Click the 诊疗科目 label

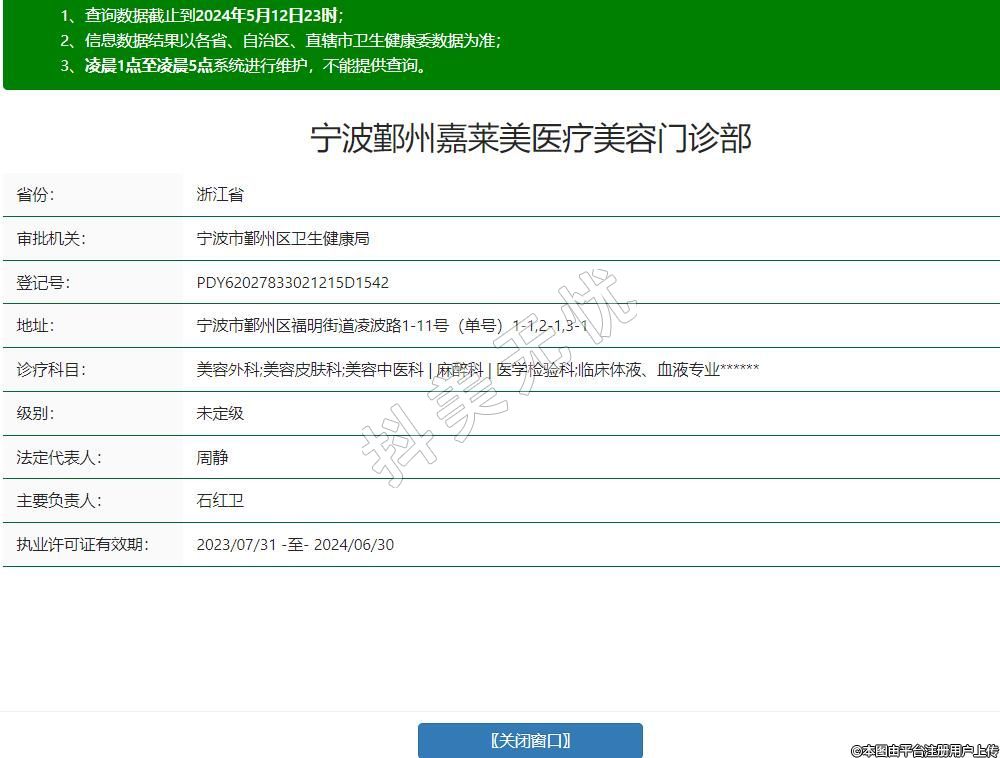tap(51, 370)
